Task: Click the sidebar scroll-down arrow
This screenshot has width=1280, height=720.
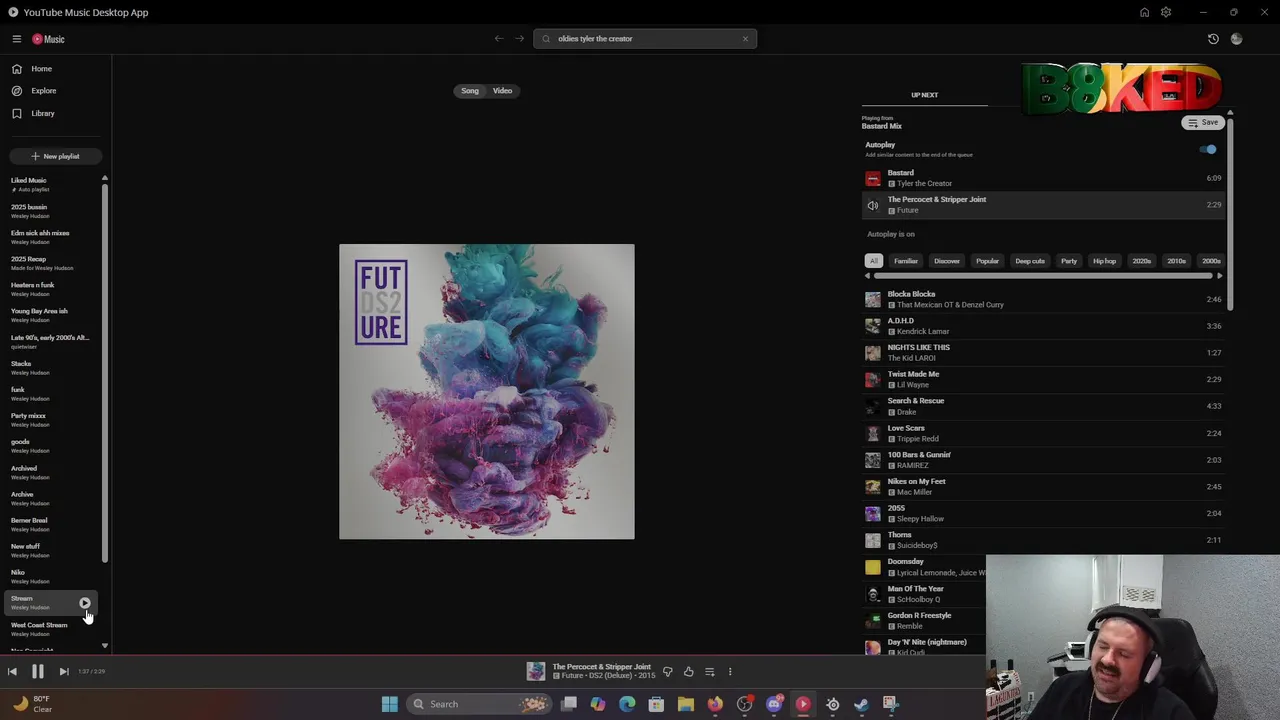Action: (x=105, y=646)
